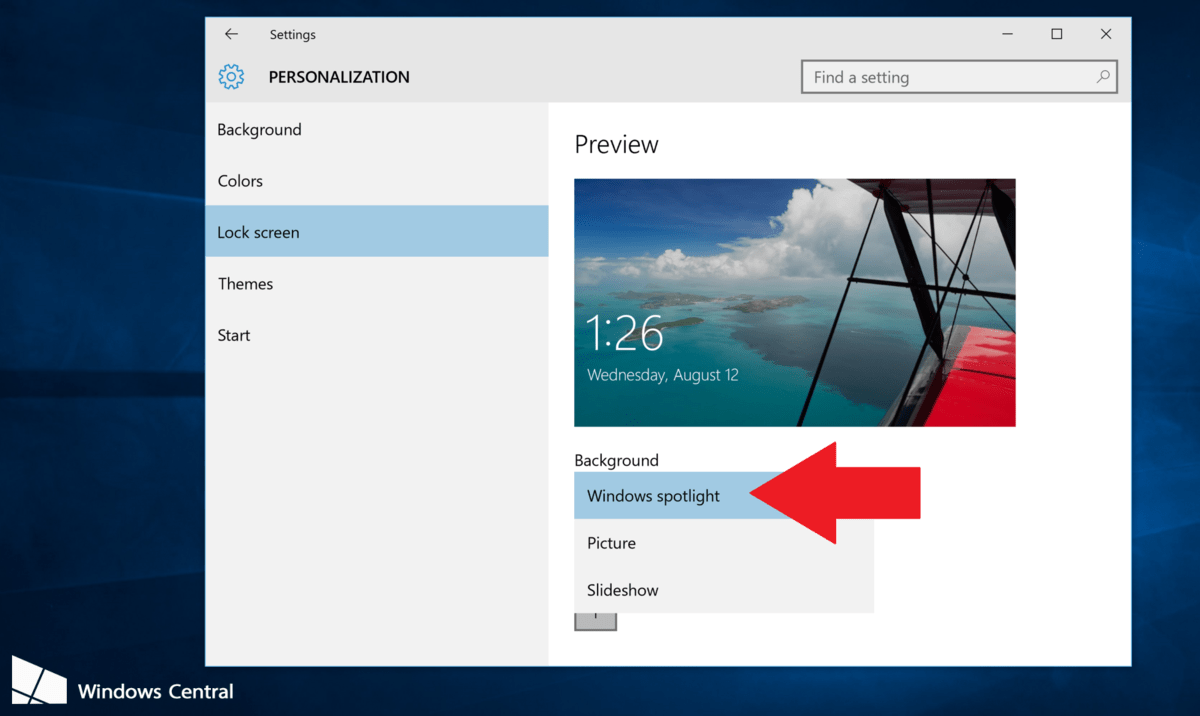Click the partially hidden plus button below the dropdown
Screen dimensions: 1200x716
pyautogui.click(x=595, y=621)
